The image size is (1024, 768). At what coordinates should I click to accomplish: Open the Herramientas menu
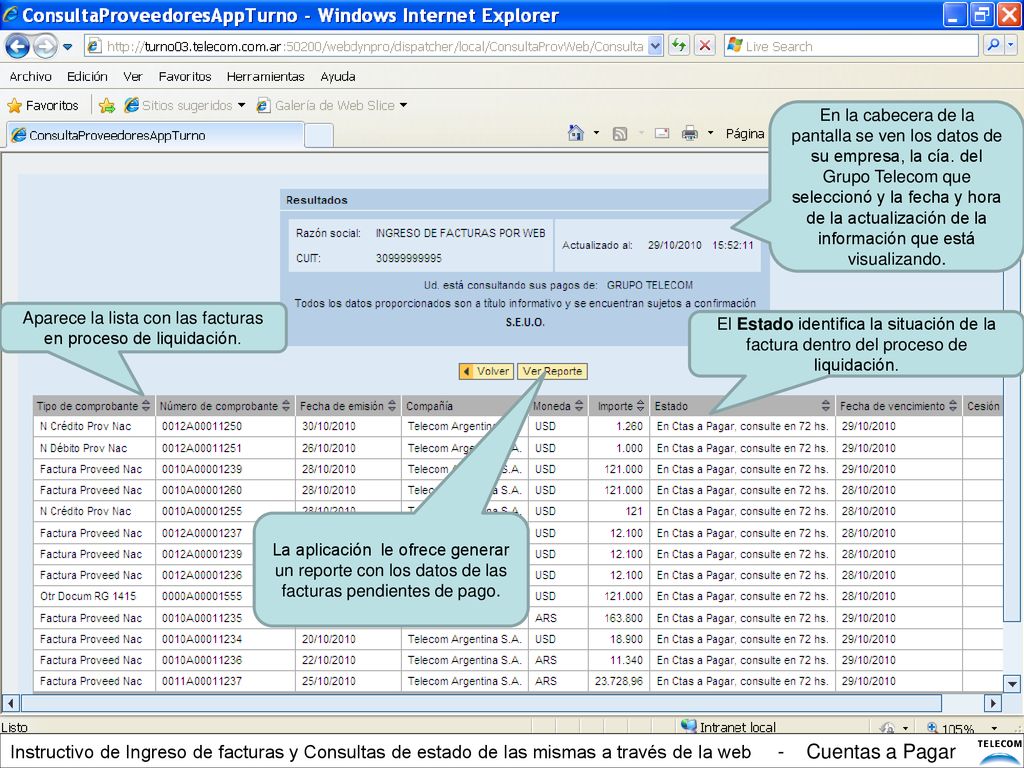[265, 76]
